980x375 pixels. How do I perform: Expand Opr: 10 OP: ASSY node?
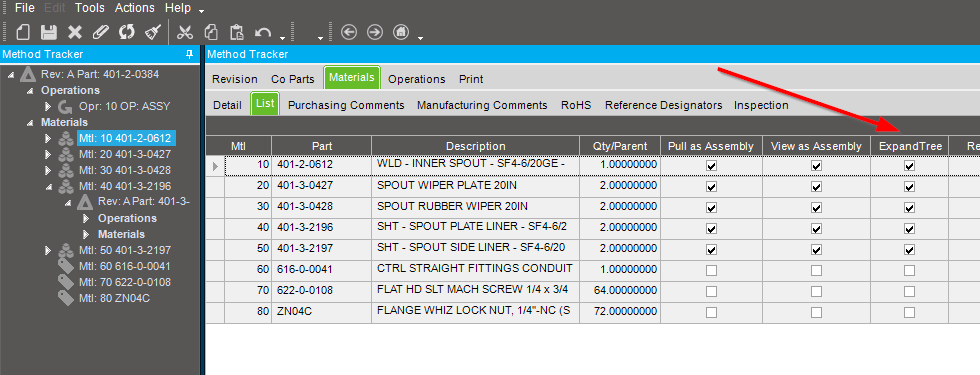click(49, 106)
